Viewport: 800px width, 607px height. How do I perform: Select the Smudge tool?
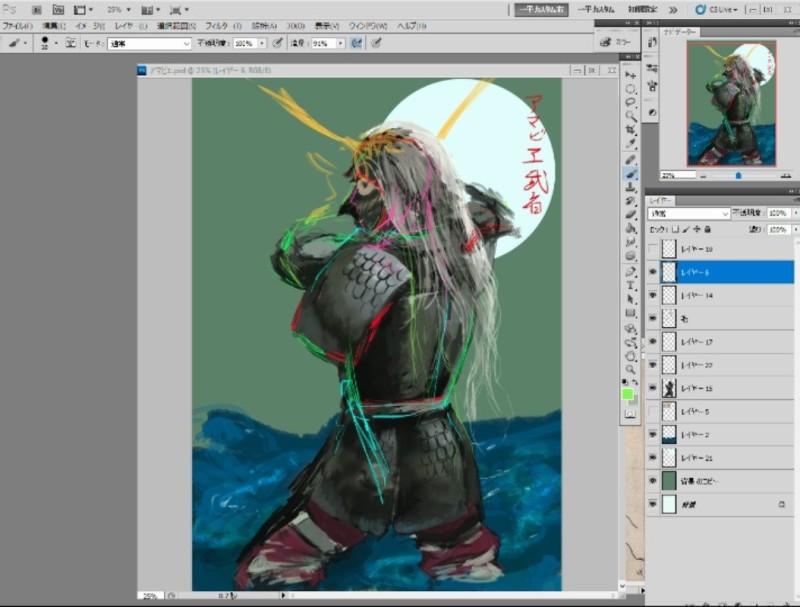point(631,242)
